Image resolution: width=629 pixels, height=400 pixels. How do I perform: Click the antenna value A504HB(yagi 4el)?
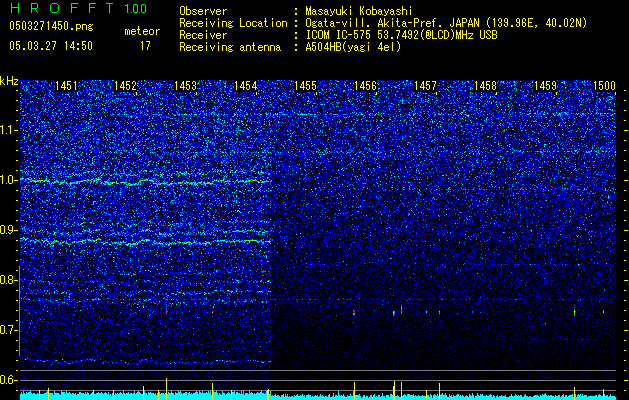tap(353, 47)
